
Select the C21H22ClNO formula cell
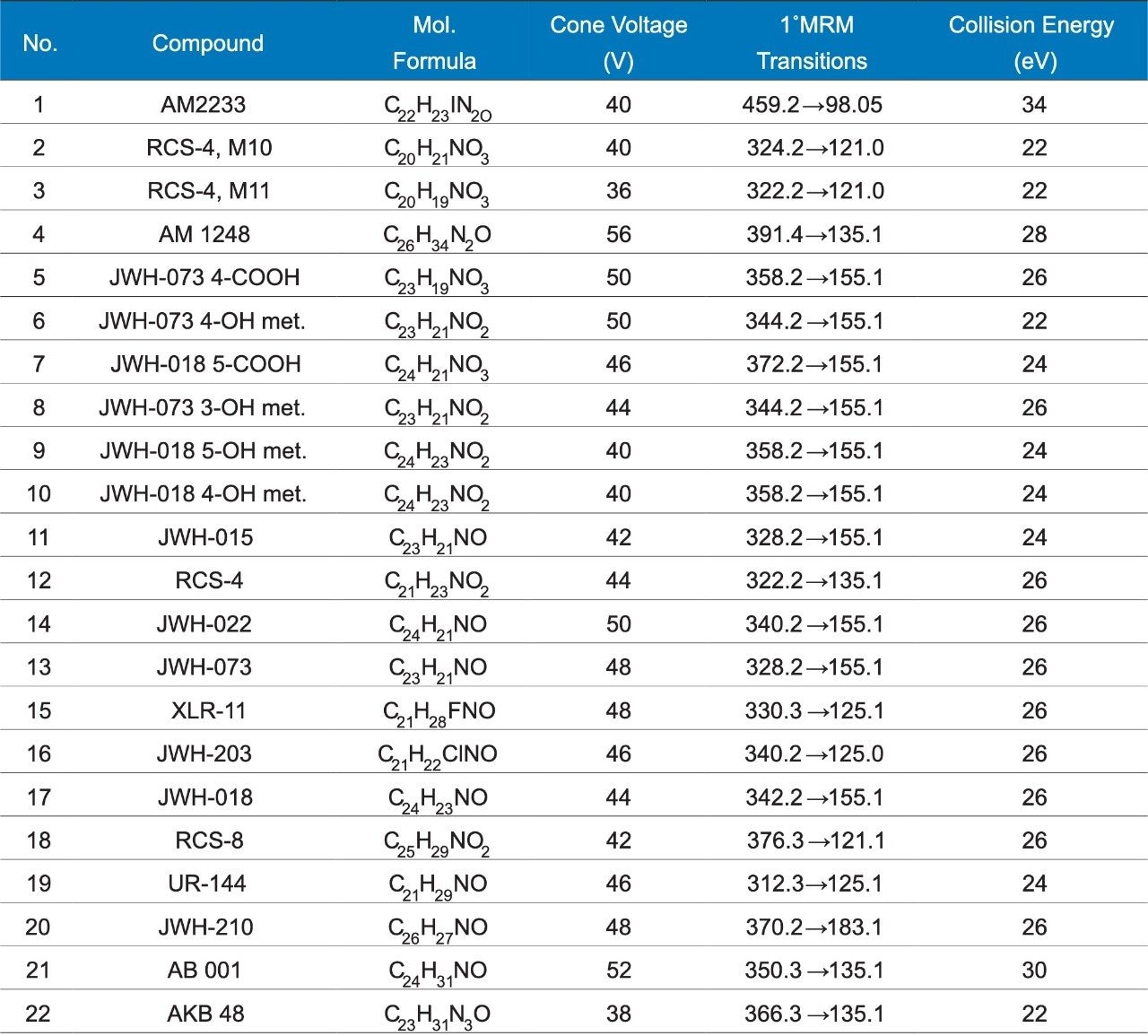(x=438, y=755)
